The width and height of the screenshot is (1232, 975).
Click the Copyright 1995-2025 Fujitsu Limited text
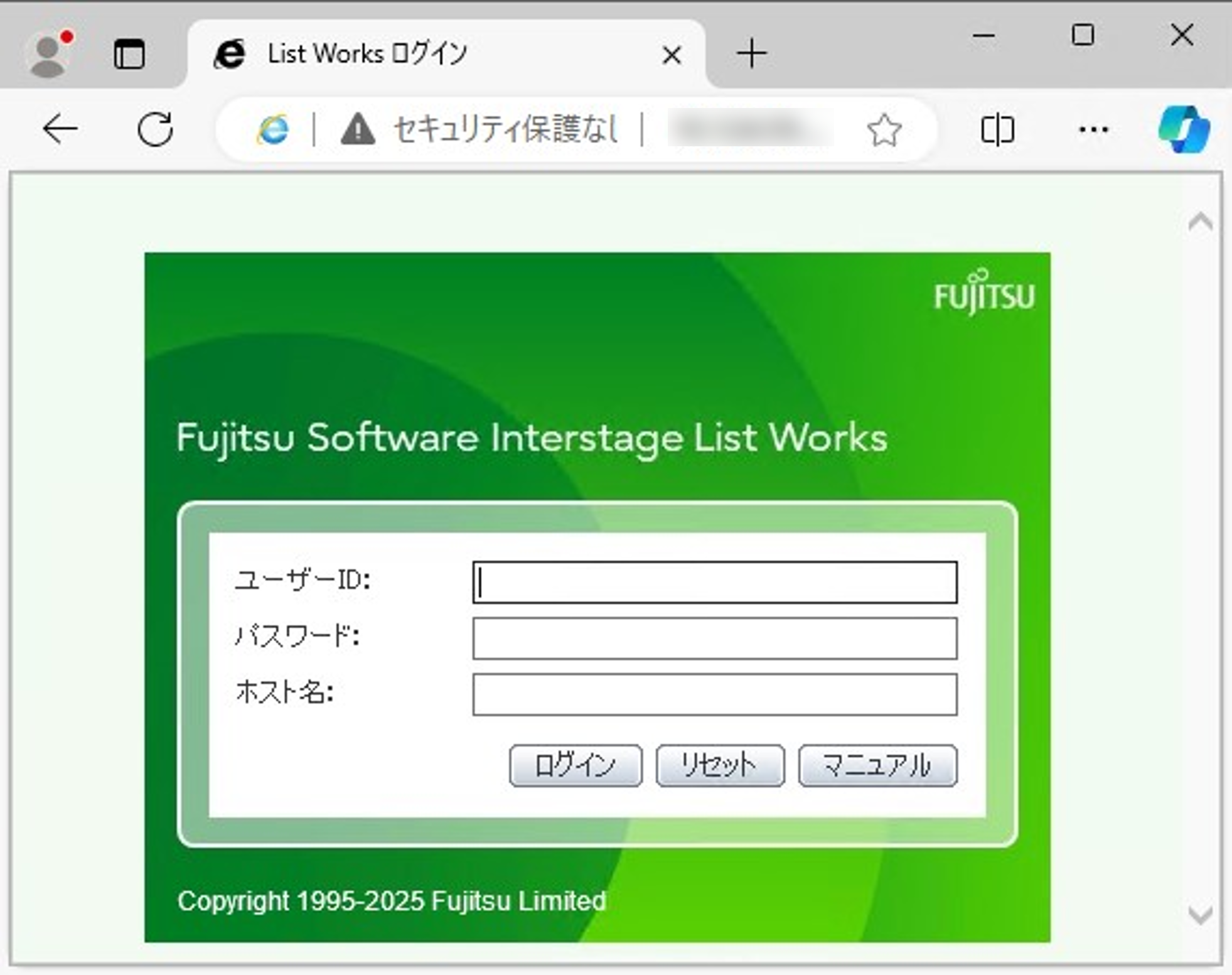[x=392, y=901]
